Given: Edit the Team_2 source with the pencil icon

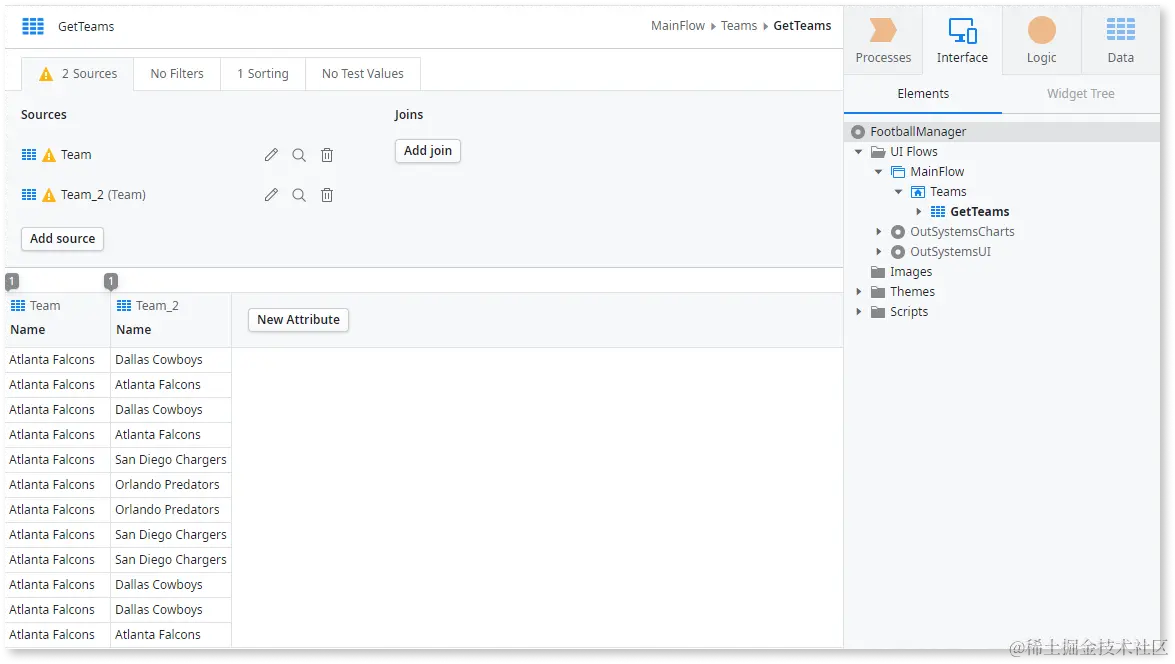Looking at the screenshot, I should [271, 195].
